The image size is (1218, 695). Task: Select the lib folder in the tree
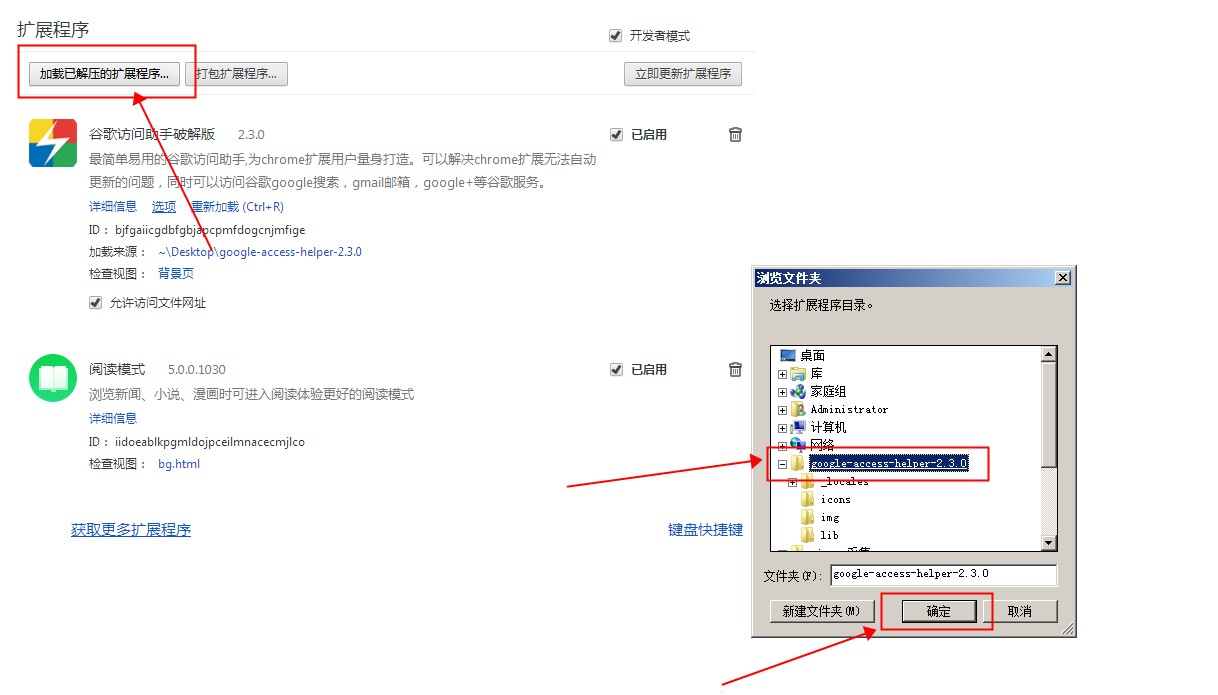pos(830,535)
